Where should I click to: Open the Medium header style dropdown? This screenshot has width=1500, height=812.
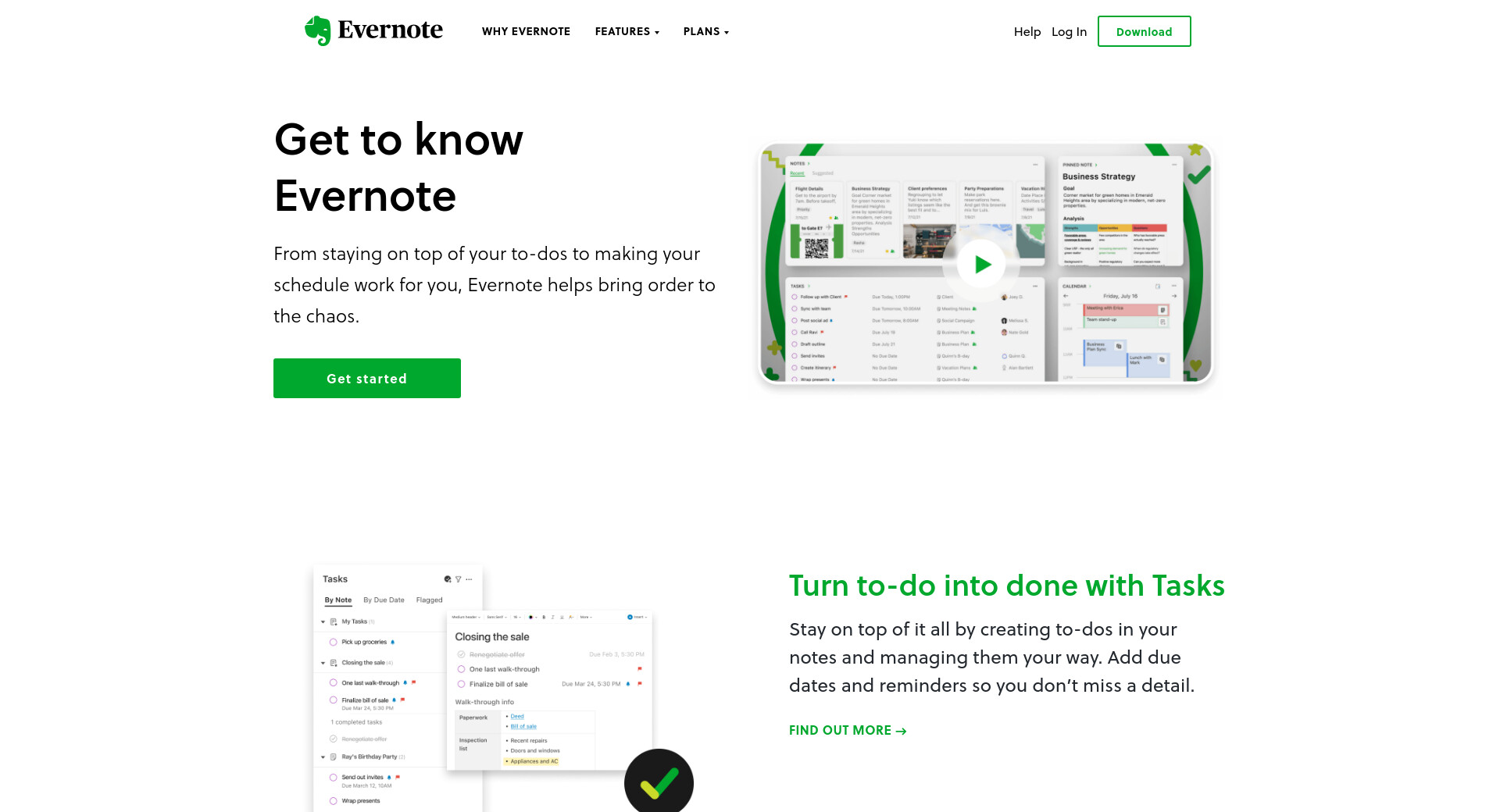coord(466,617)
